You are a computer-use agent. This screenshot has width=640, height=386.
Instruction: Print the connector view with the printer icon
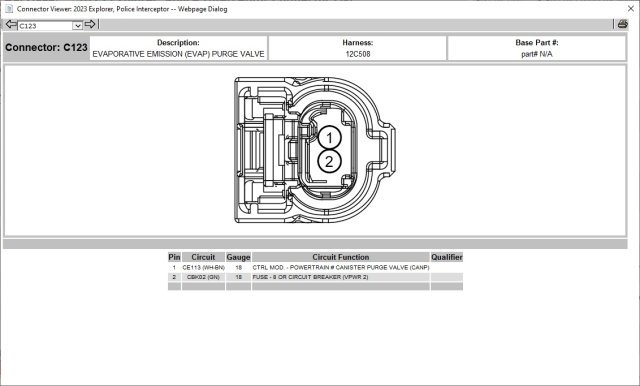622,24
